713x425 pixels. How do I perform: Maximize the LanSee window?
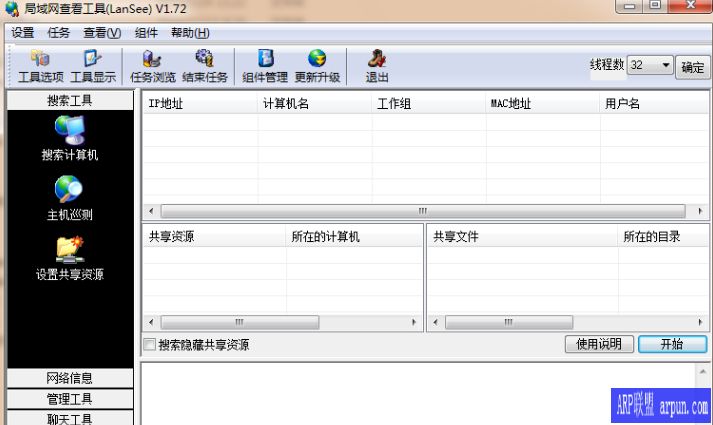point(655,6)
